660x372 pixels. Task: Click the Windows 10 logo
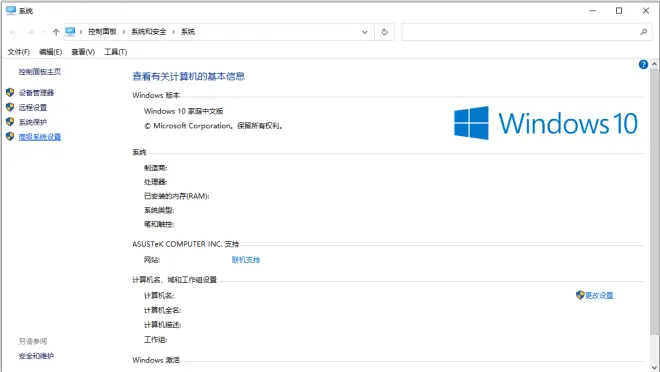[546, 123]
